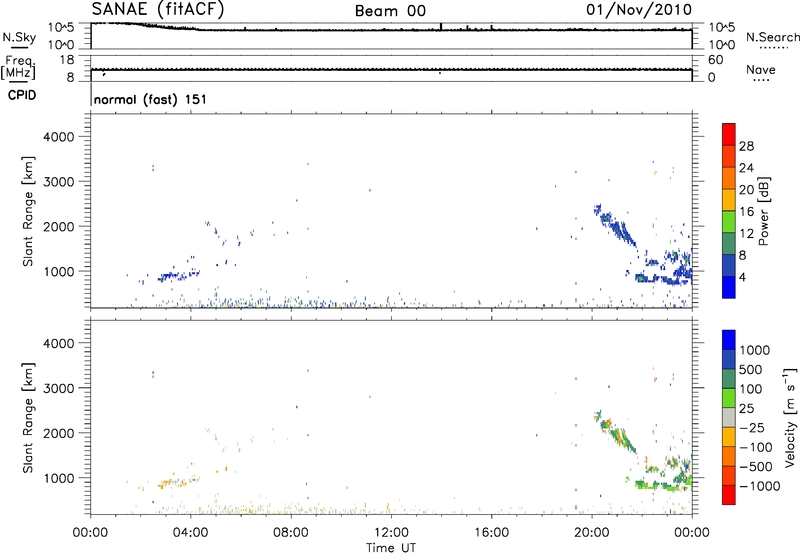800x554 pixels.
Task: Click the SANAE (fitACF) plot title
Action: coord(158,9)
